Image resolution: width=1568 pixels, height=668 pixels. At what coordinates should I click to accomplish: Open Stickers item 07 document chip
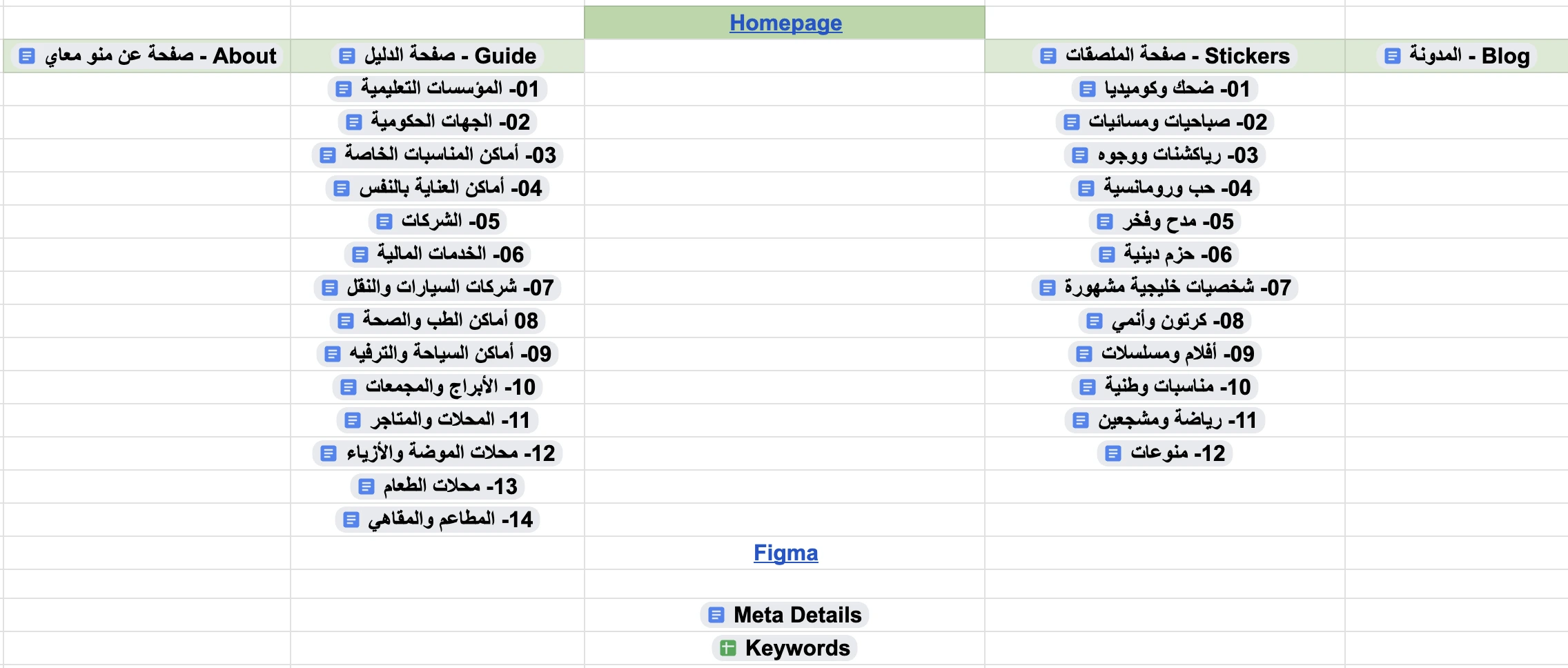pyautogui.click(x=1177, y=288)
